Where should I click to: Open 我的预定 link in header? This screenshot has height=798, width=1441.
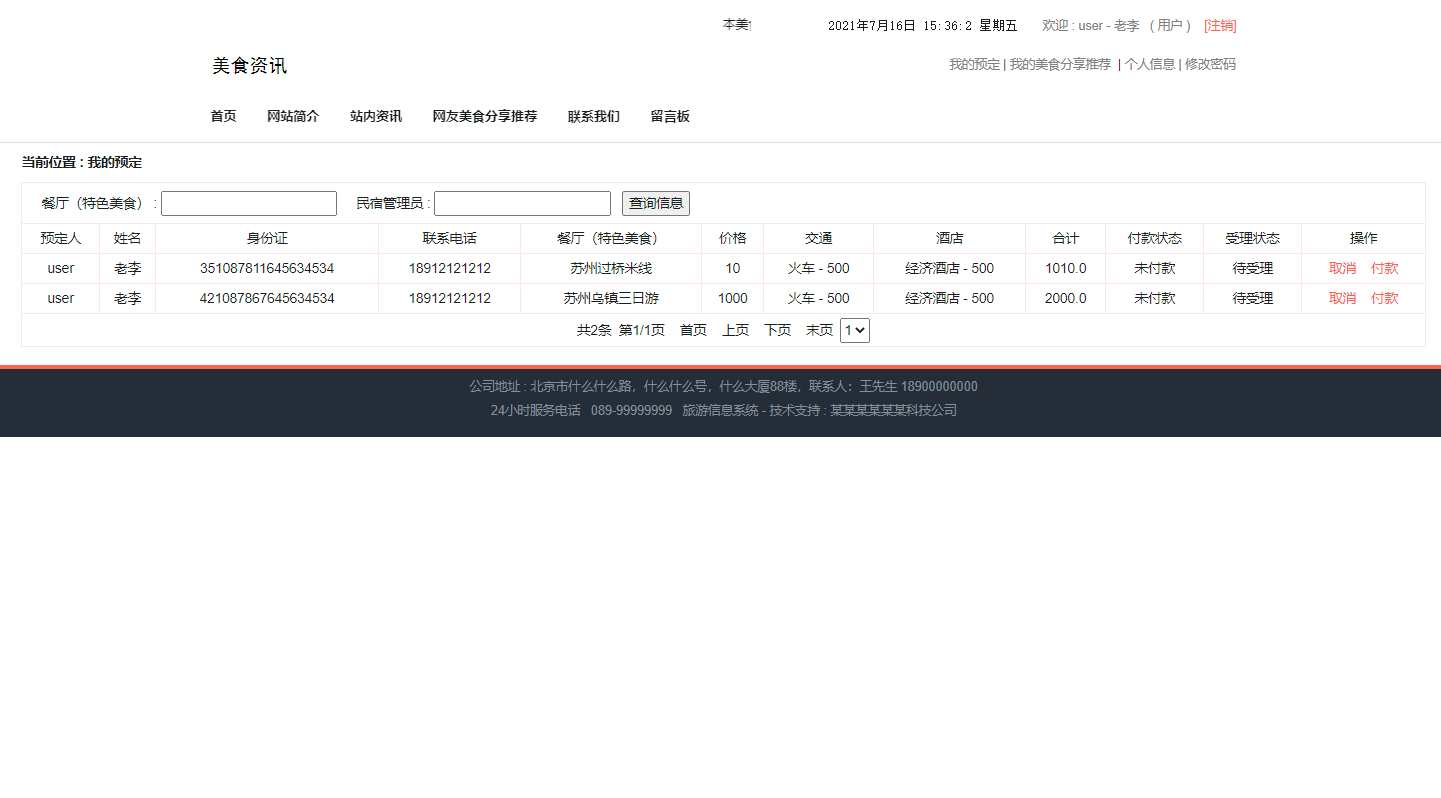(x=974, y=64)
